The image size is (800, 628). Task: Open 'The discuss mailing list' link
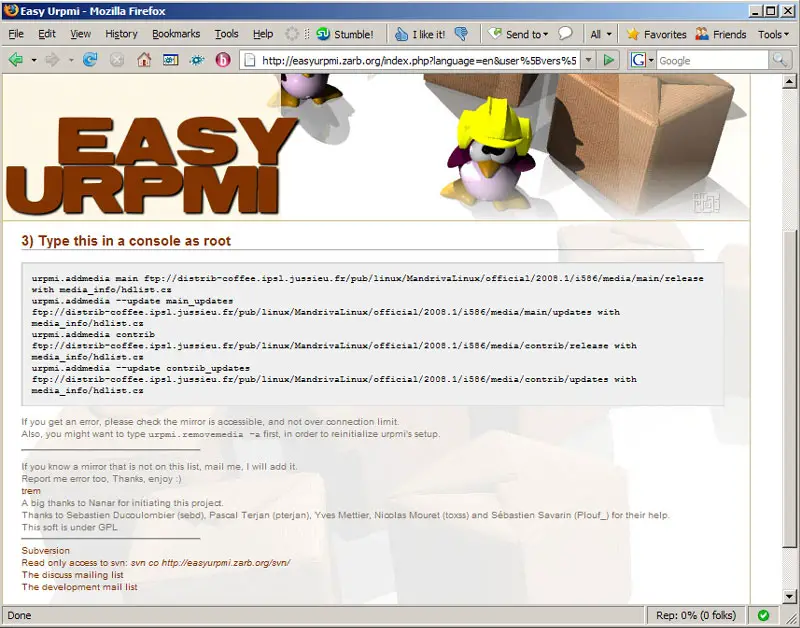tap(72, 575)
